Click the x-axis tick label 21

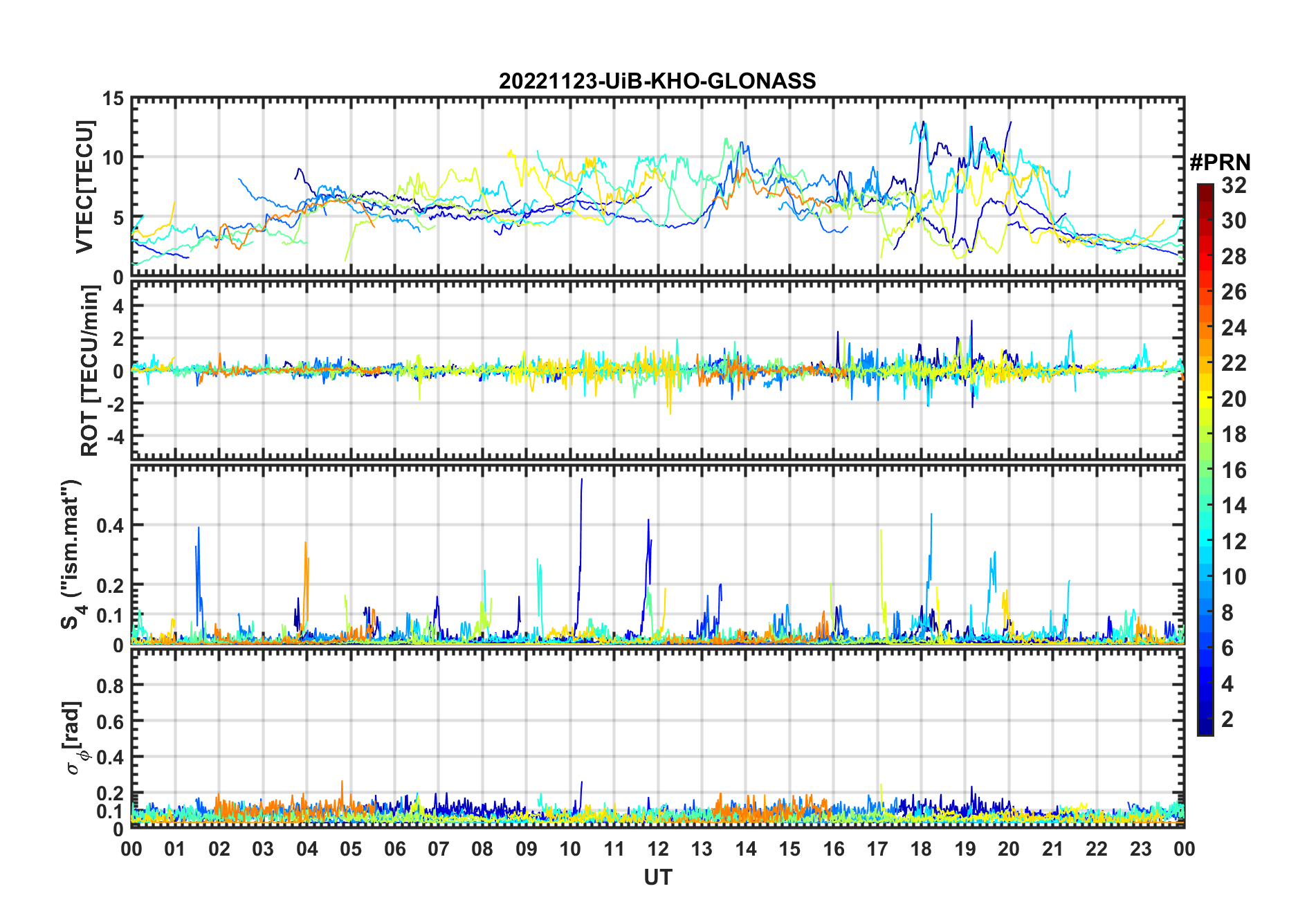click(1052, 849)
